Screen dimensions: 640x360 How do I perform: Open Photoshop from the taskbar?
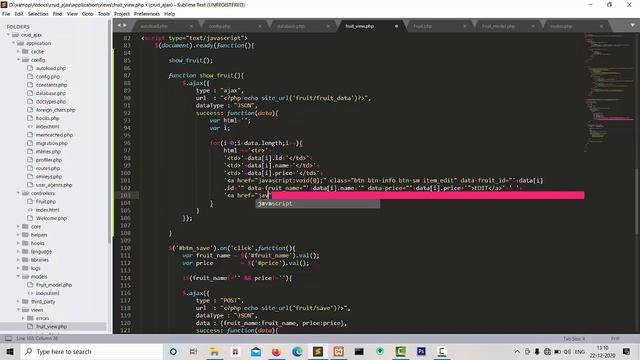pyautogui.click(x=421, y=351)
